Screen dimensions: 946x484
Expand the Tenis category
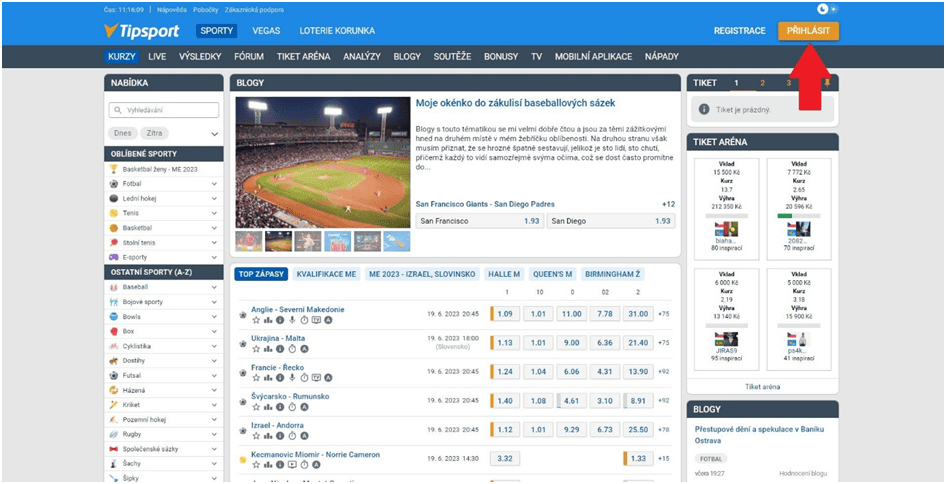pyautogui.click(x=214, y=213)
